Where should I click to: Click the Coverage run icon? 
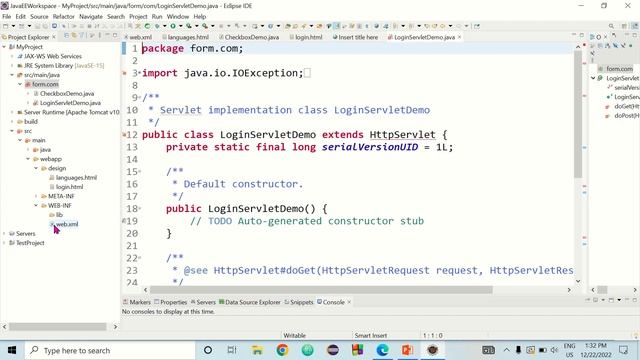[x=189, y=26]
